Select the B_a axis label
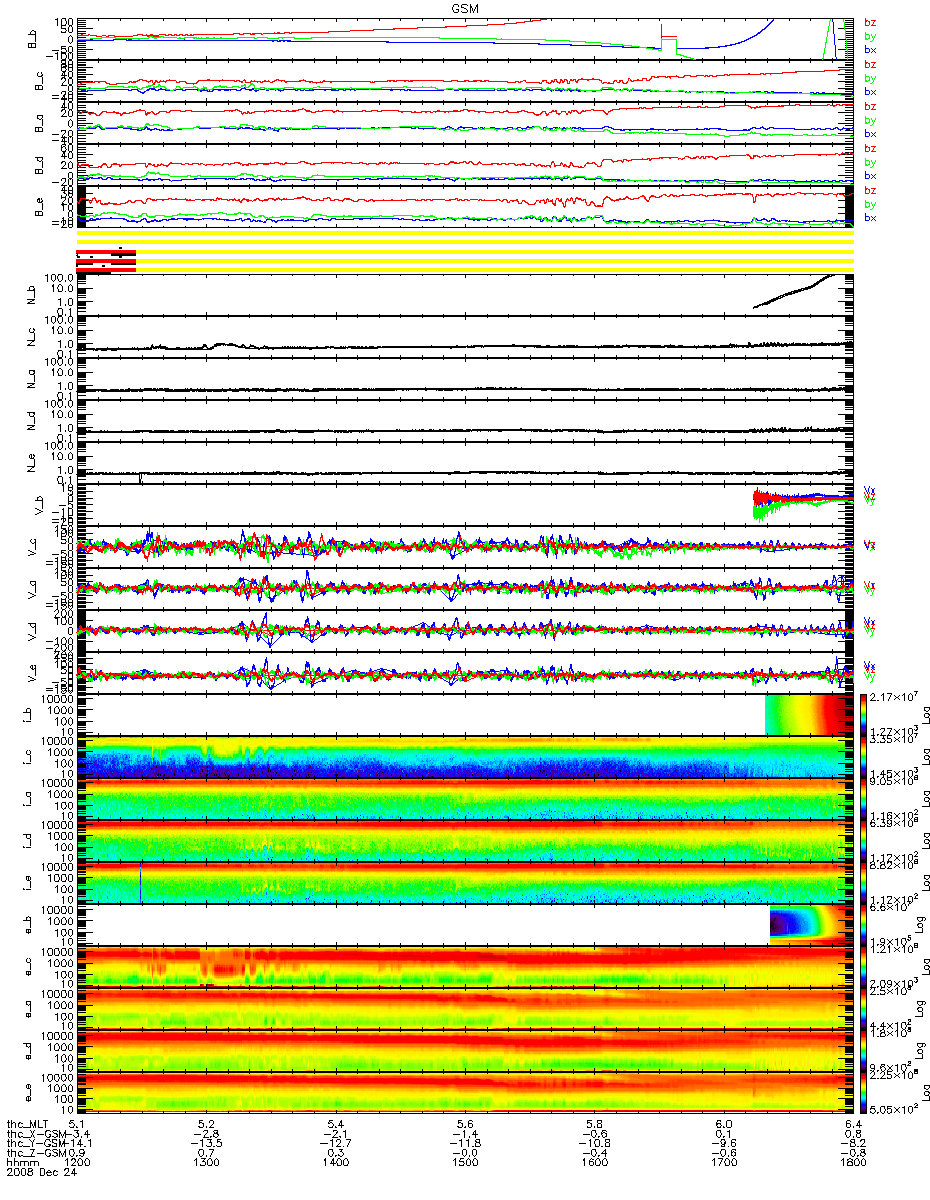 click(x=41, y=123)
